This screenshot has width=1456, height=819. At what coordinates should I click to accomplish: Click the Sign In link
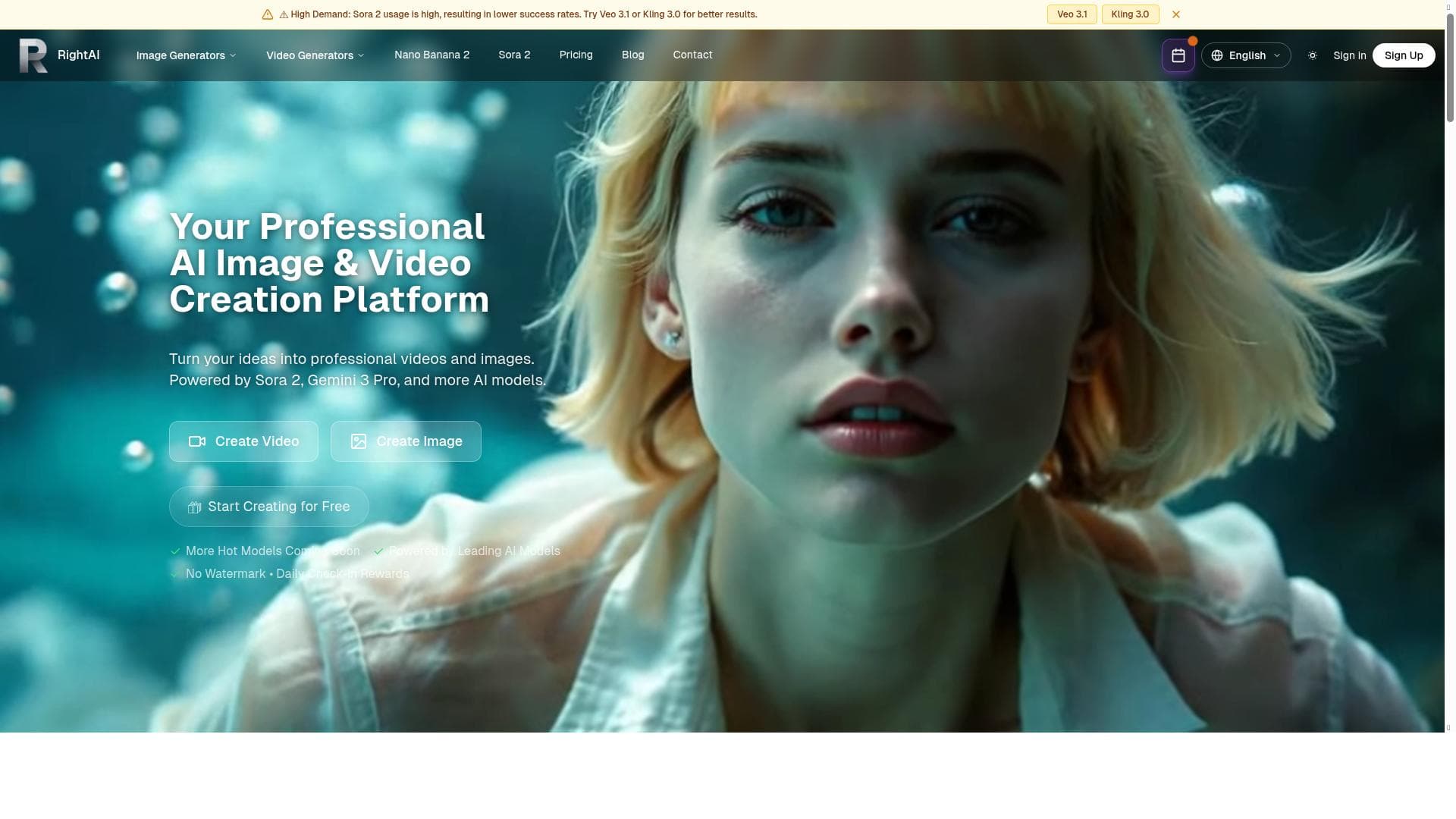[1349, 55]
